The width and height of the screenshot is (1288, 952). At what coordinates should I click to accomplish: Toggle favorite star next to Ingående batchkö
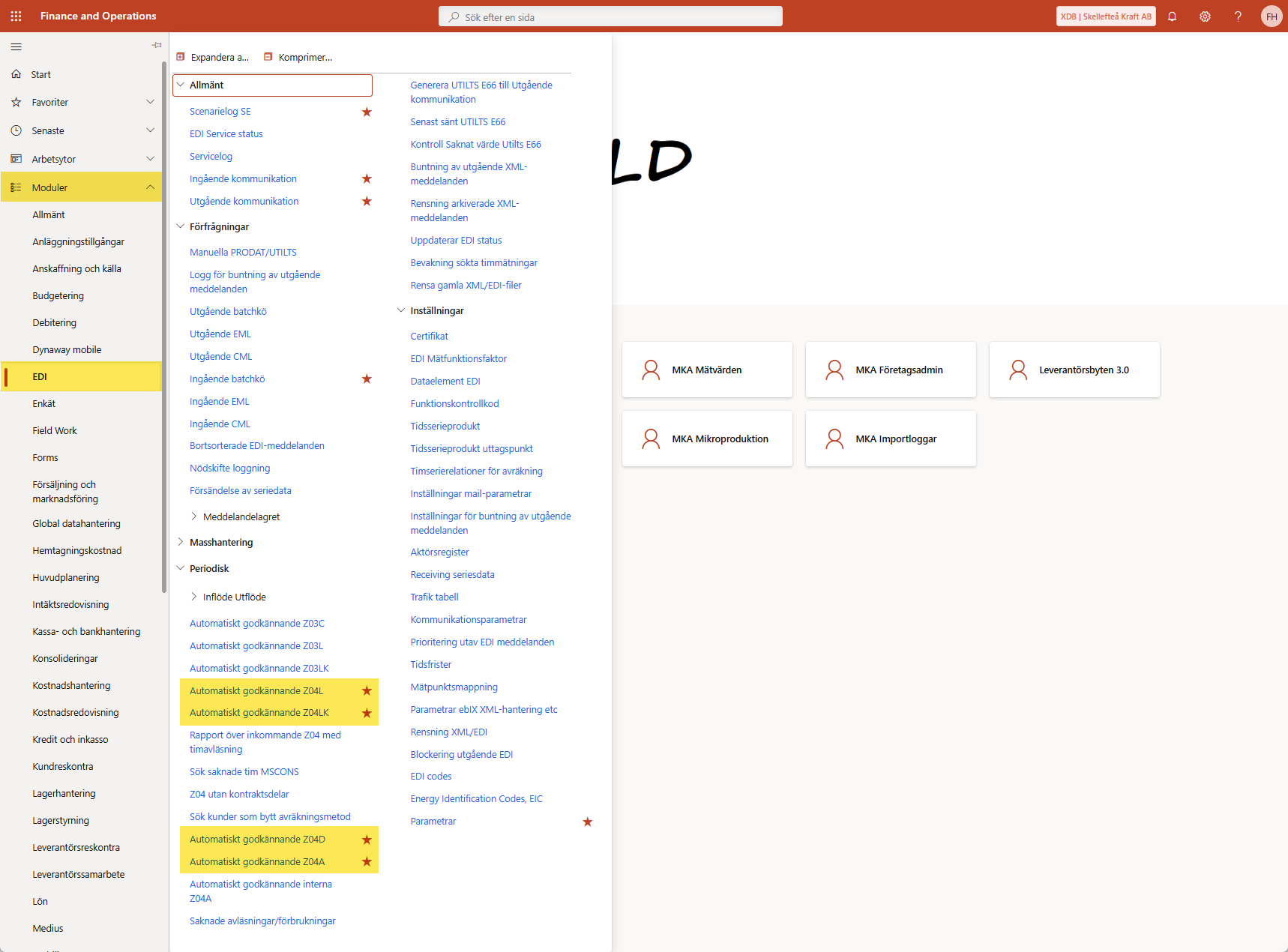pyautogui.click(x=367, y=379)
